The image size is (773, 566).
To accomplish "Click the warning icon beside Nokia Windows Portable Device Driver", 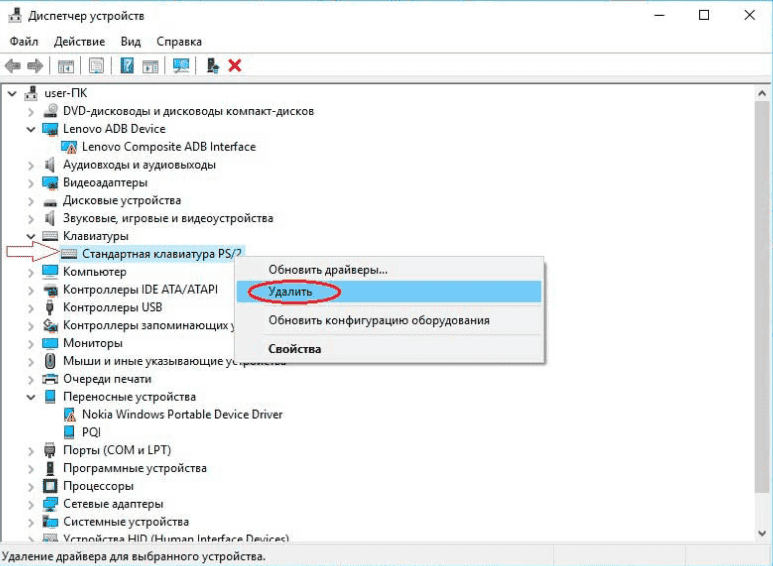I will pos(70,415).
